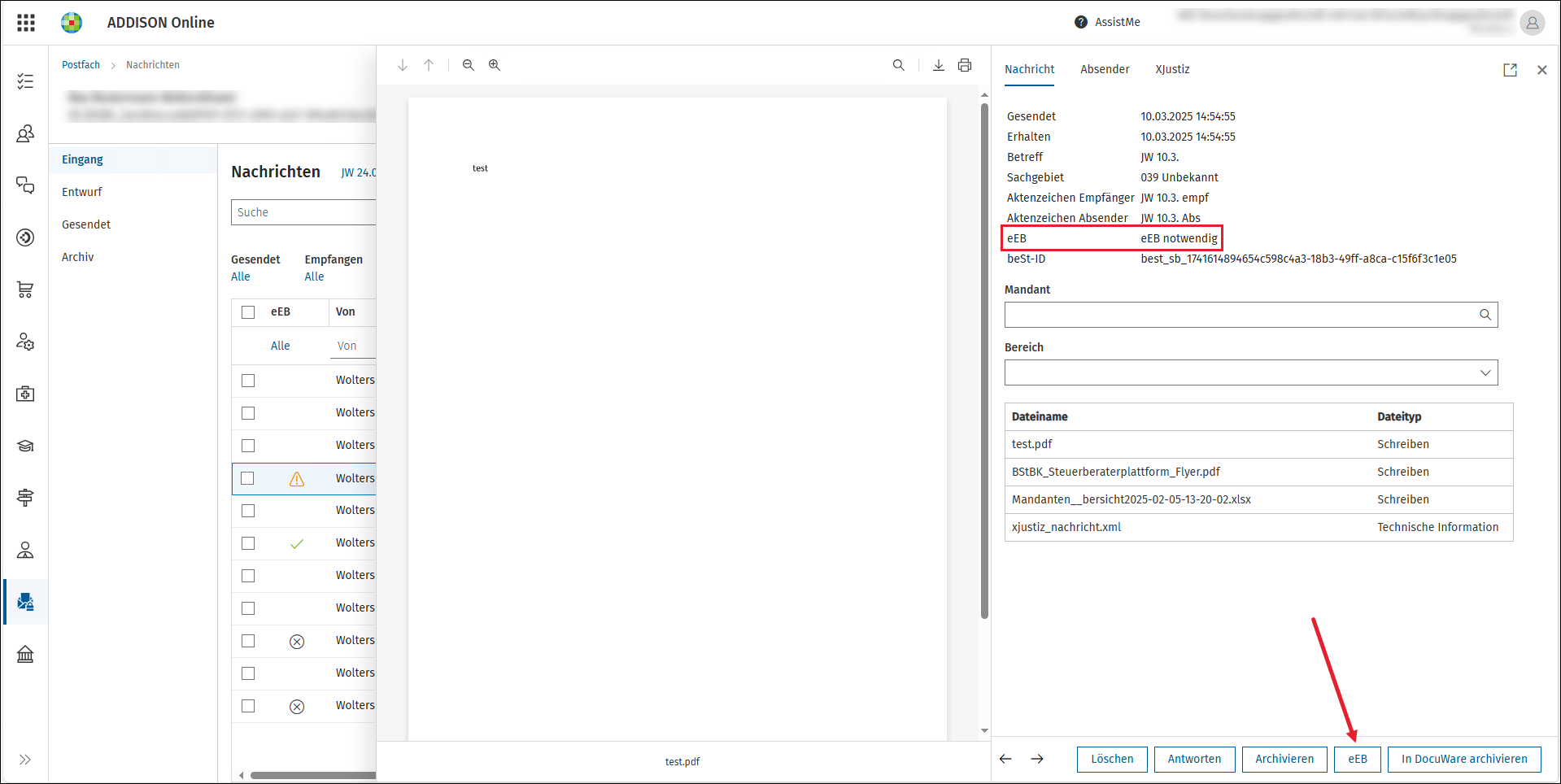Open the app launcher grid icon
The height and width of the screenshot is (784, 1561).
26,23
